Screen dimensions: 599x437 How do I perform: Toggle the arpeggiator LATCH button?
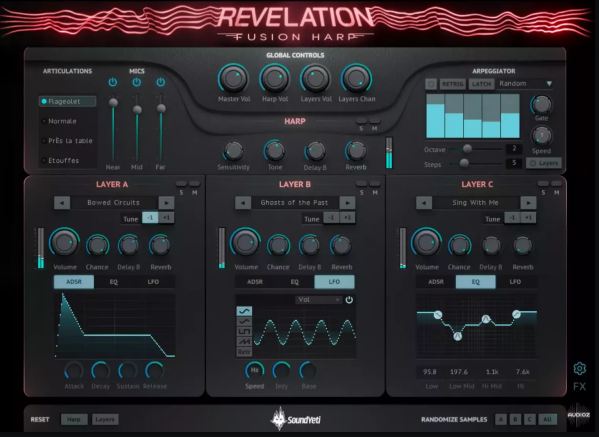point(481,84)
